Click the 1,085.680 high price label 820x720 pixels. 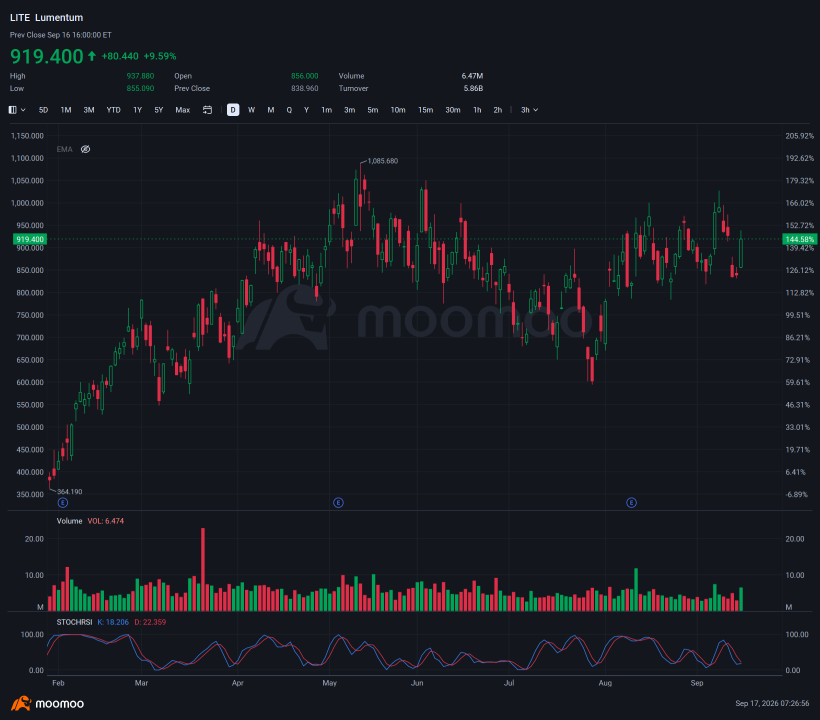(383, 161)
